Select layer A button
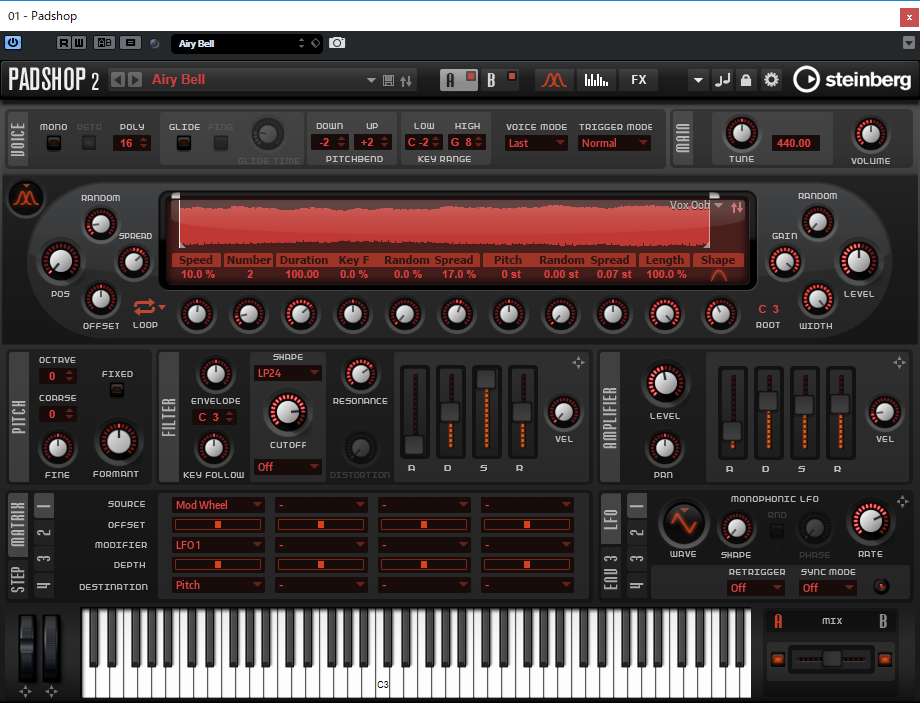Screen dimensions: 920x703 [451, 80]
